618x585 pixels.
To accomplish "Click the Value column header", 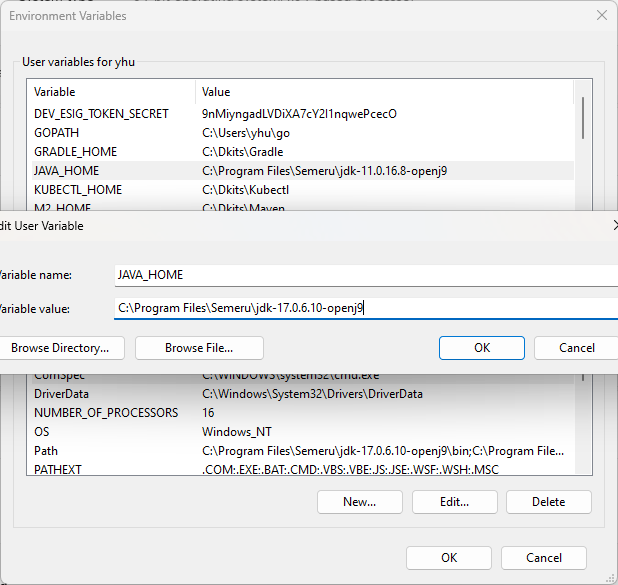I will [384, 92].
